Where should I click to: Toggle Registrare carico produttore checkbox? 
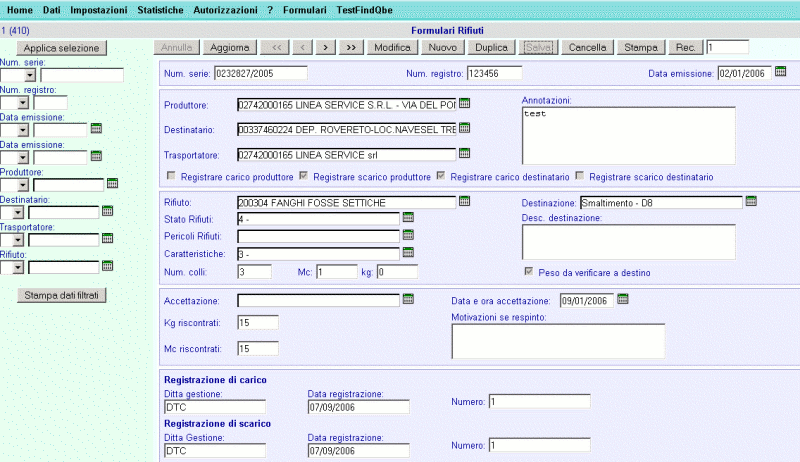(171, 176)
